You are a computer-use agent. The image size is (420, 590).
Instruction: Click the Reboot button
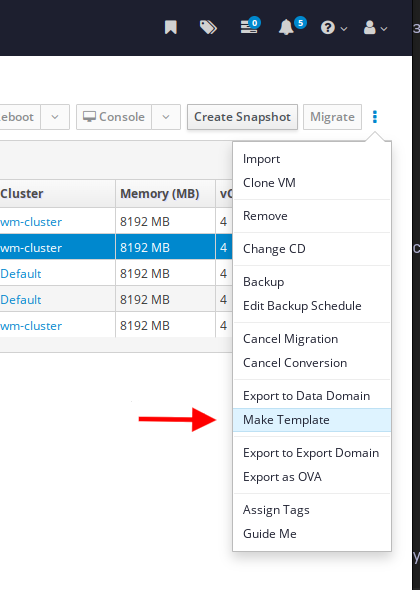[20, 117]
